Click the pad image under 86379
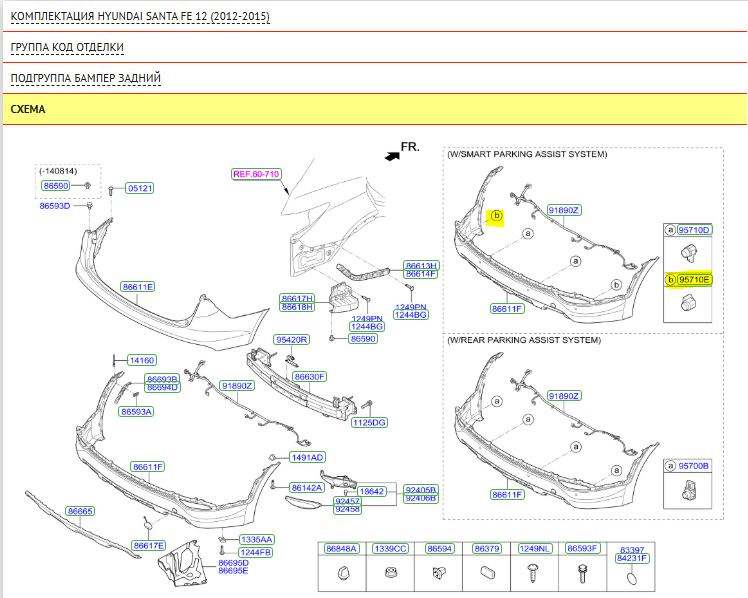 [x=487, y=572]
